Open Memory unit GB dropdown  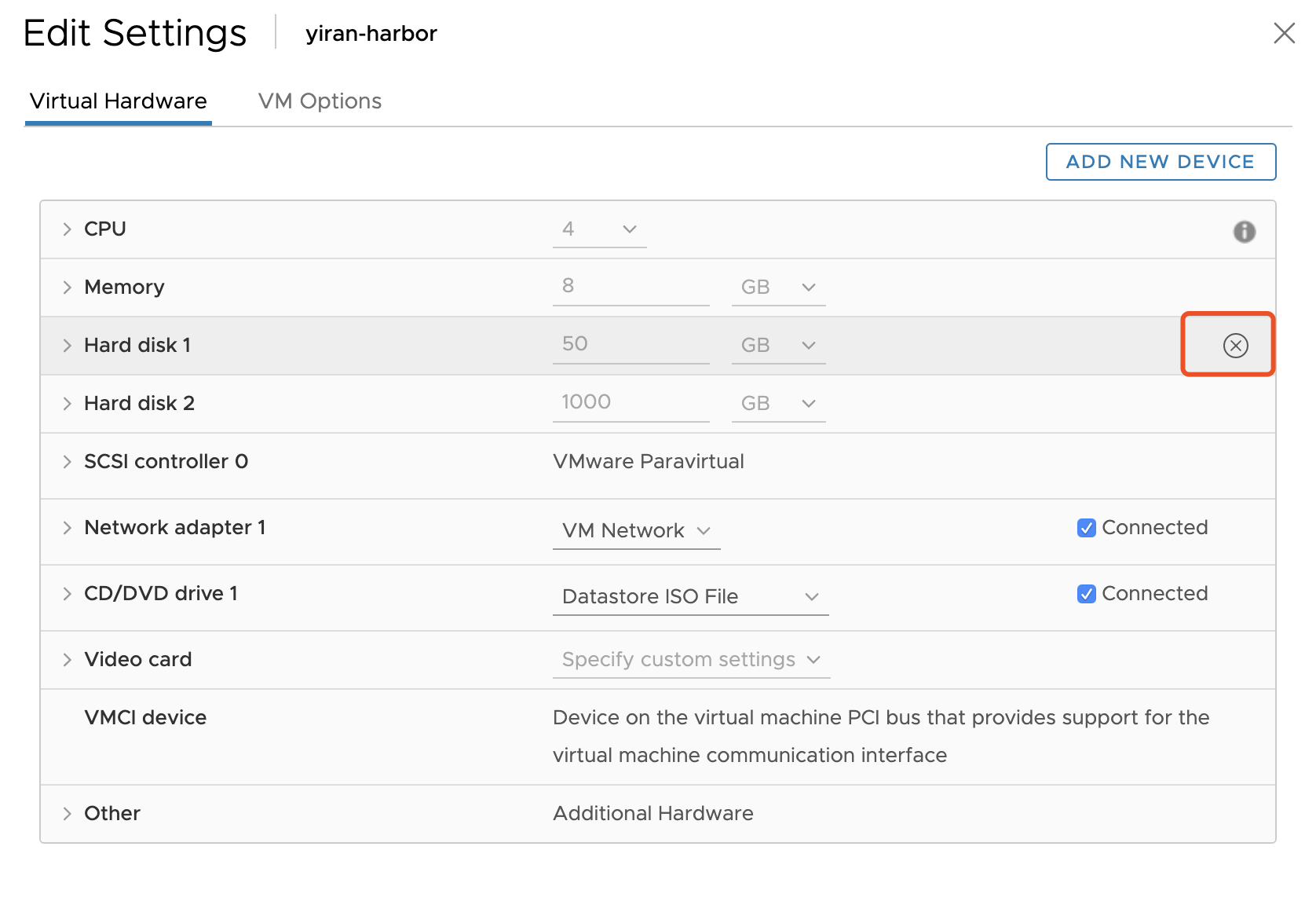(777, 288)
